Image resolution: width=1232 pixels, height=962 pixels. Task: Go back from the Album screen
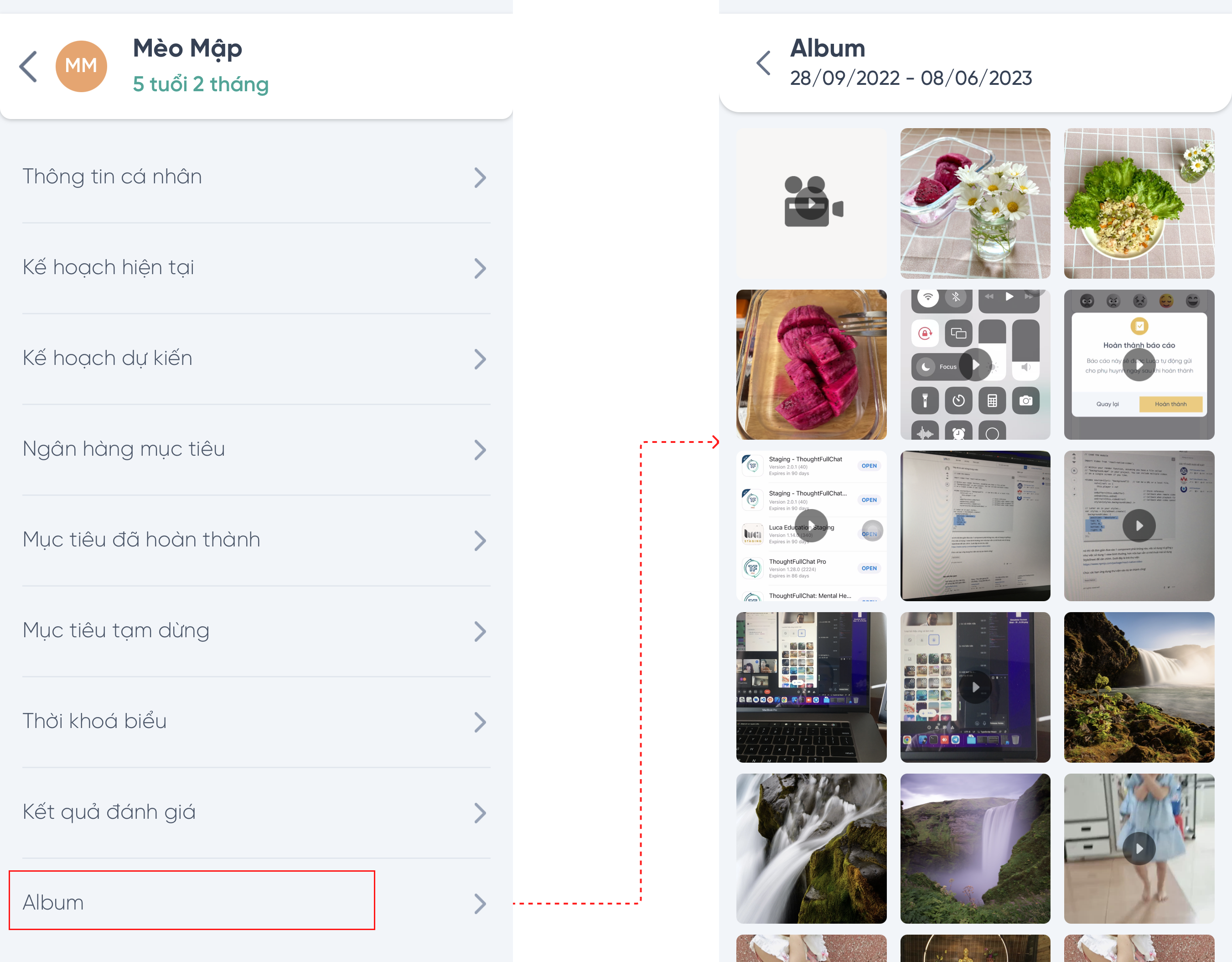(763, 62)
